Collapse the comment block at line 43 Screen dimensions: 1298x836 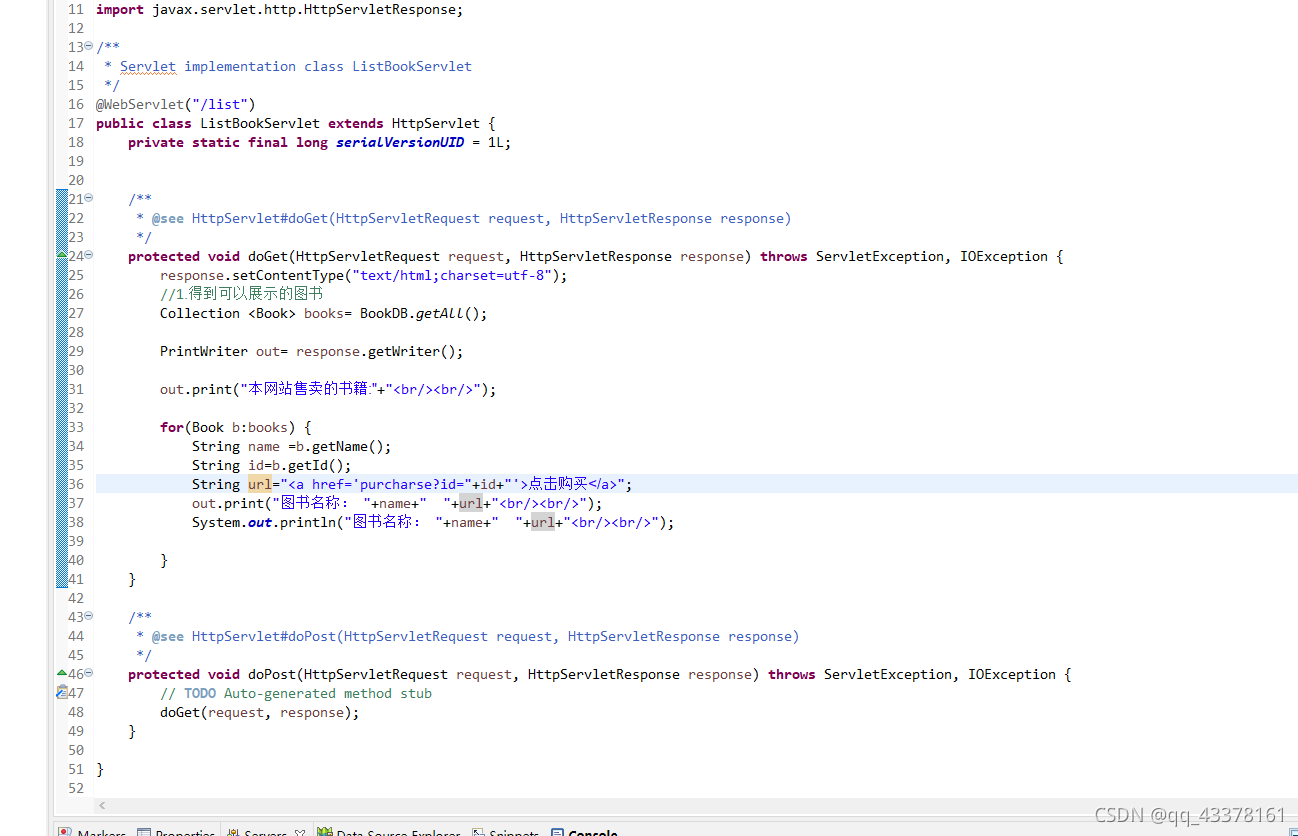pos(88,616)
